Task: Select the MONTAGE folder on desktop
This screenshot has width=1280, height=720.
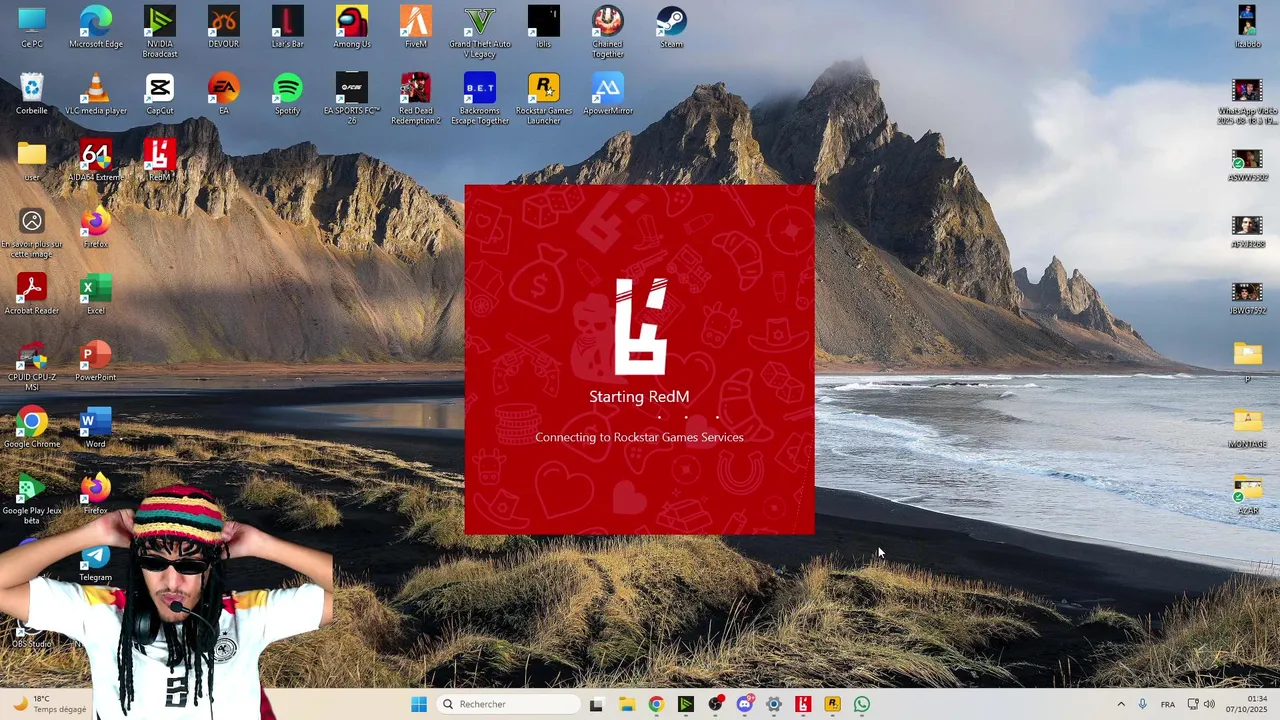Action: (1247, 427)
